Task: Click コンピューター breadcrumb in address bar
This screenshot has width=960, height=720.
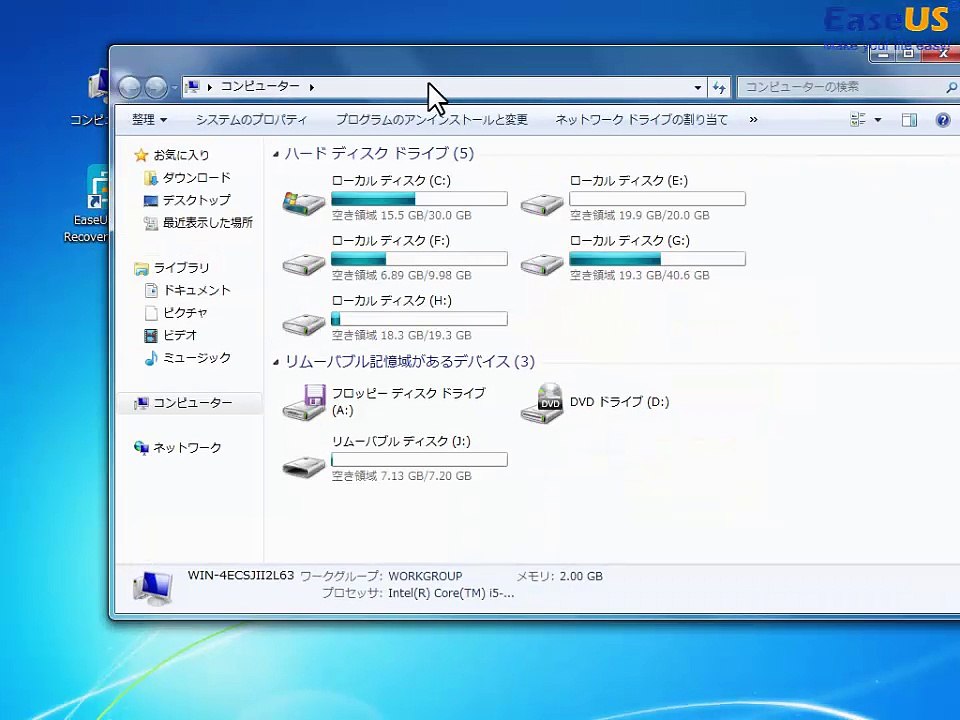Action: coord(260,86)
